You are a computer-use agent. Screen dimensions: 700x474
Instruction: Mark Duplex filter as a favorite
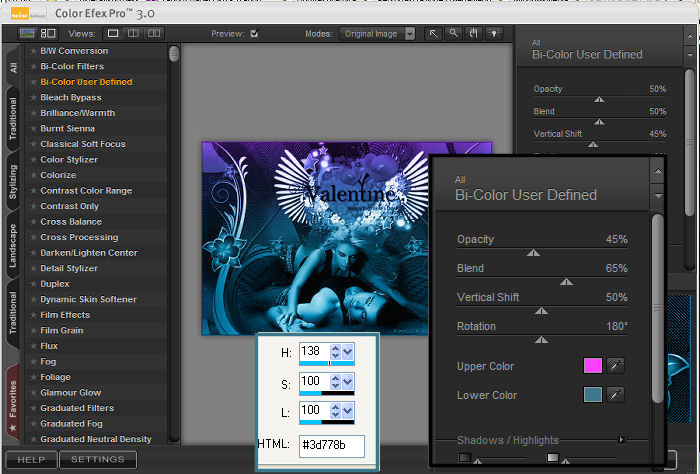[33, 284]
